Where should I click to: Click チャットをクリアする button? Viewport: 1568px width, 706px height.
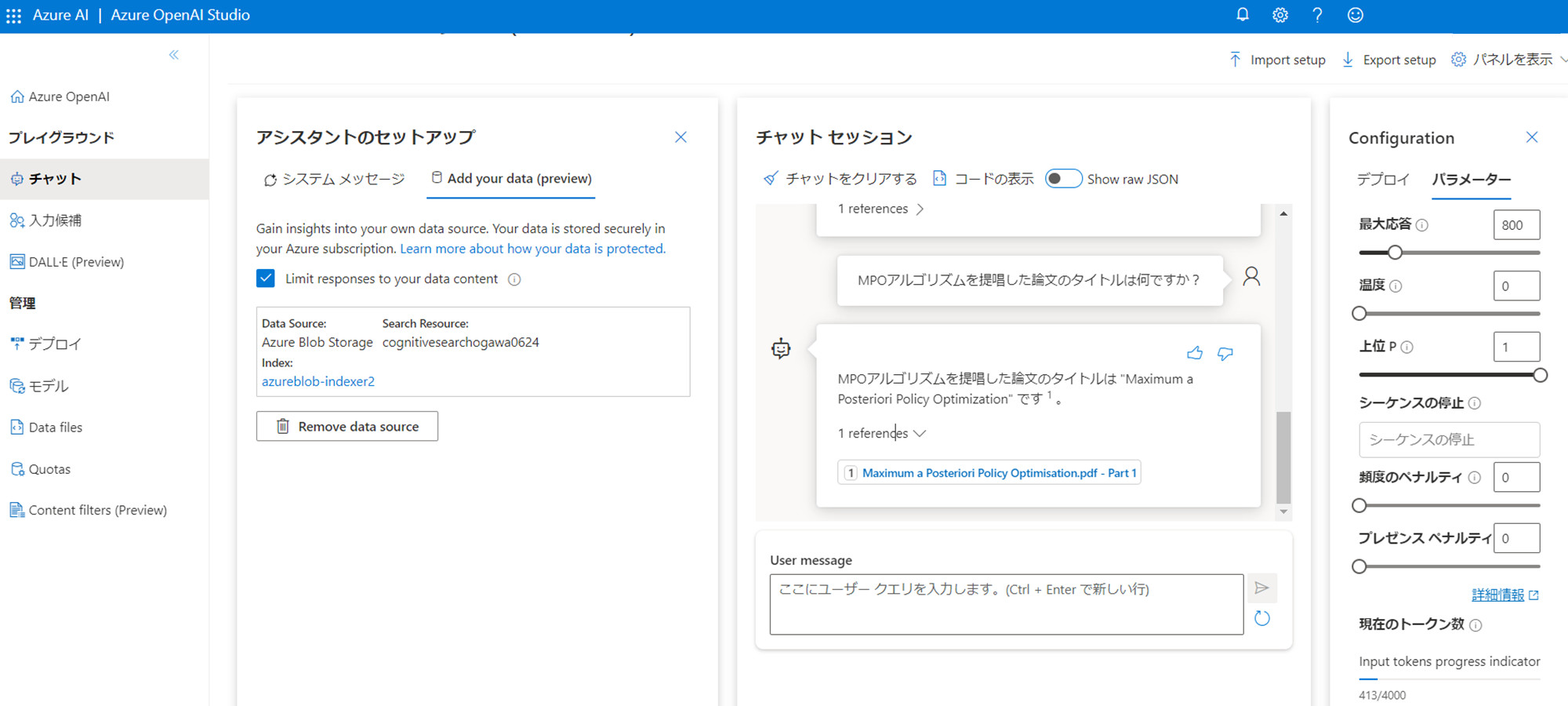tap(840, 179)
